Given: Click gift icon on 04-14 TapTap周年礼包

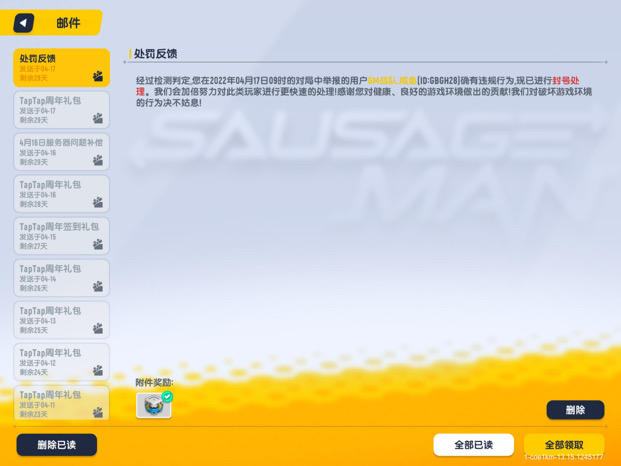Looking at the screenshot, I should 98,286.
